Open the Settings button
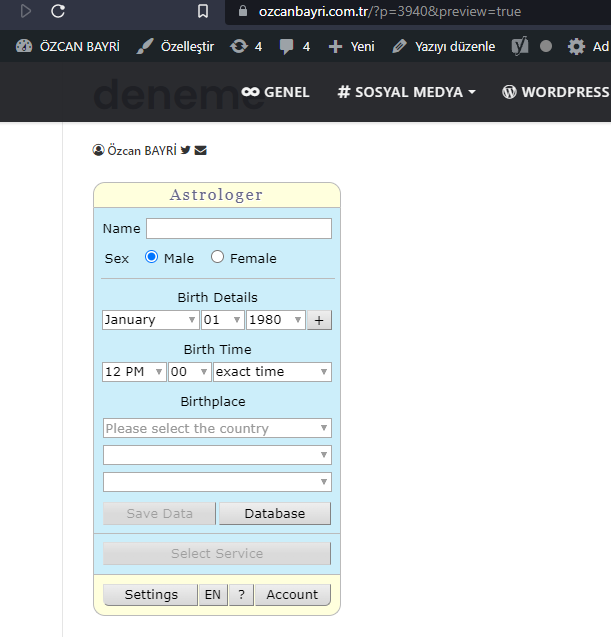This screenshot has height=637, width=611. [151, 595]
